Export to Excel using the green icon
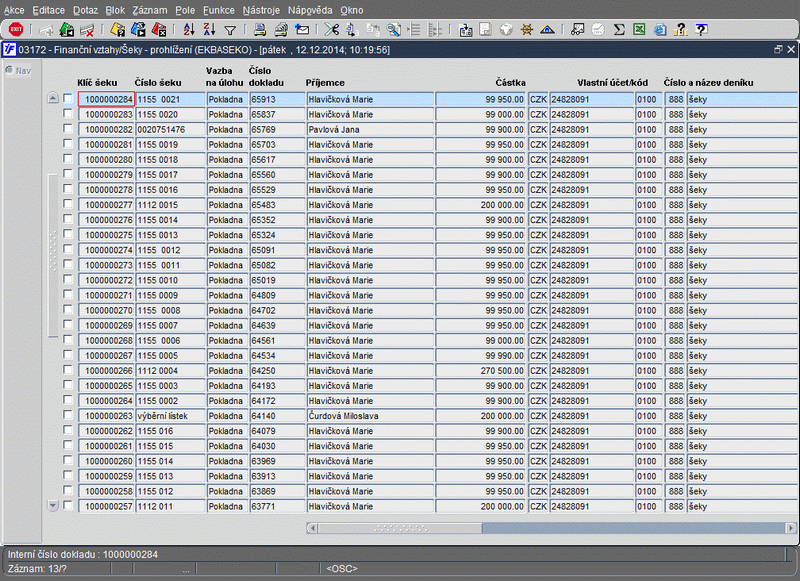Screen dimensions: 800x581 639,30
